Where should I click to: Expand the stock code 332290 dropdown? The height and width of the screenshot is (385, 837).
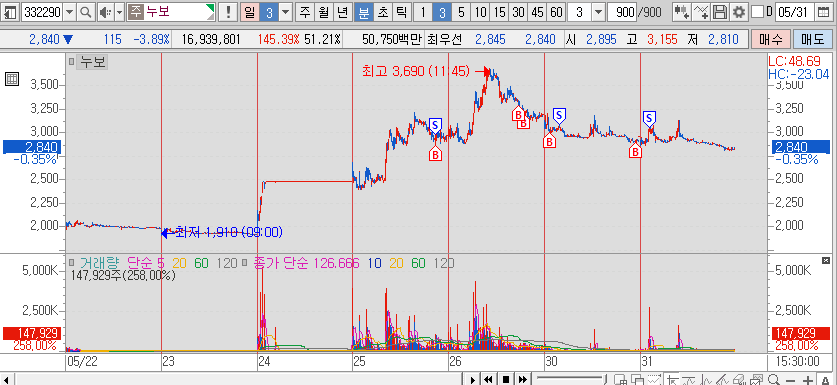[69, 11]
